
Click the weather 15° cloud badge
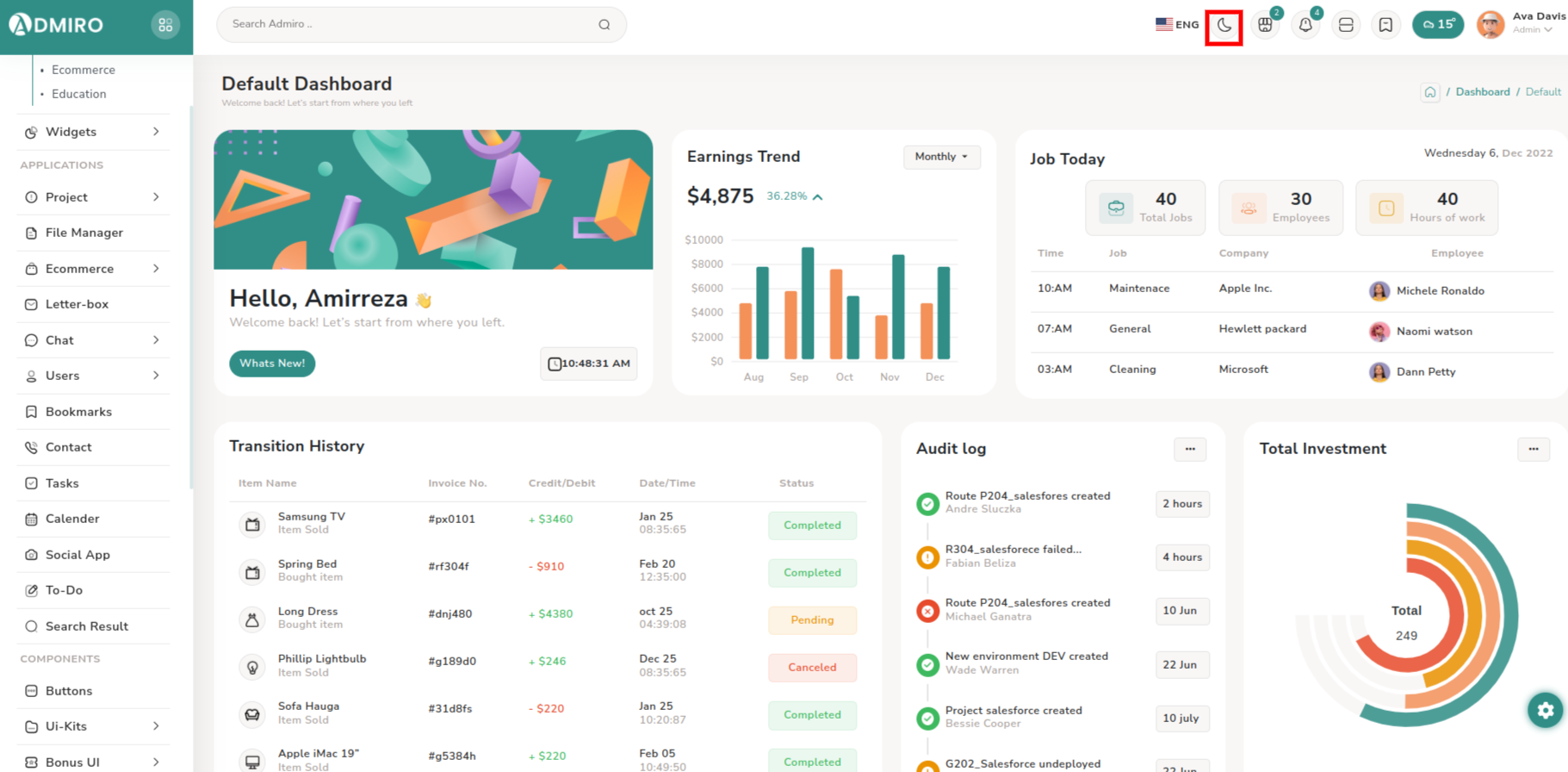coord(1437,25)
